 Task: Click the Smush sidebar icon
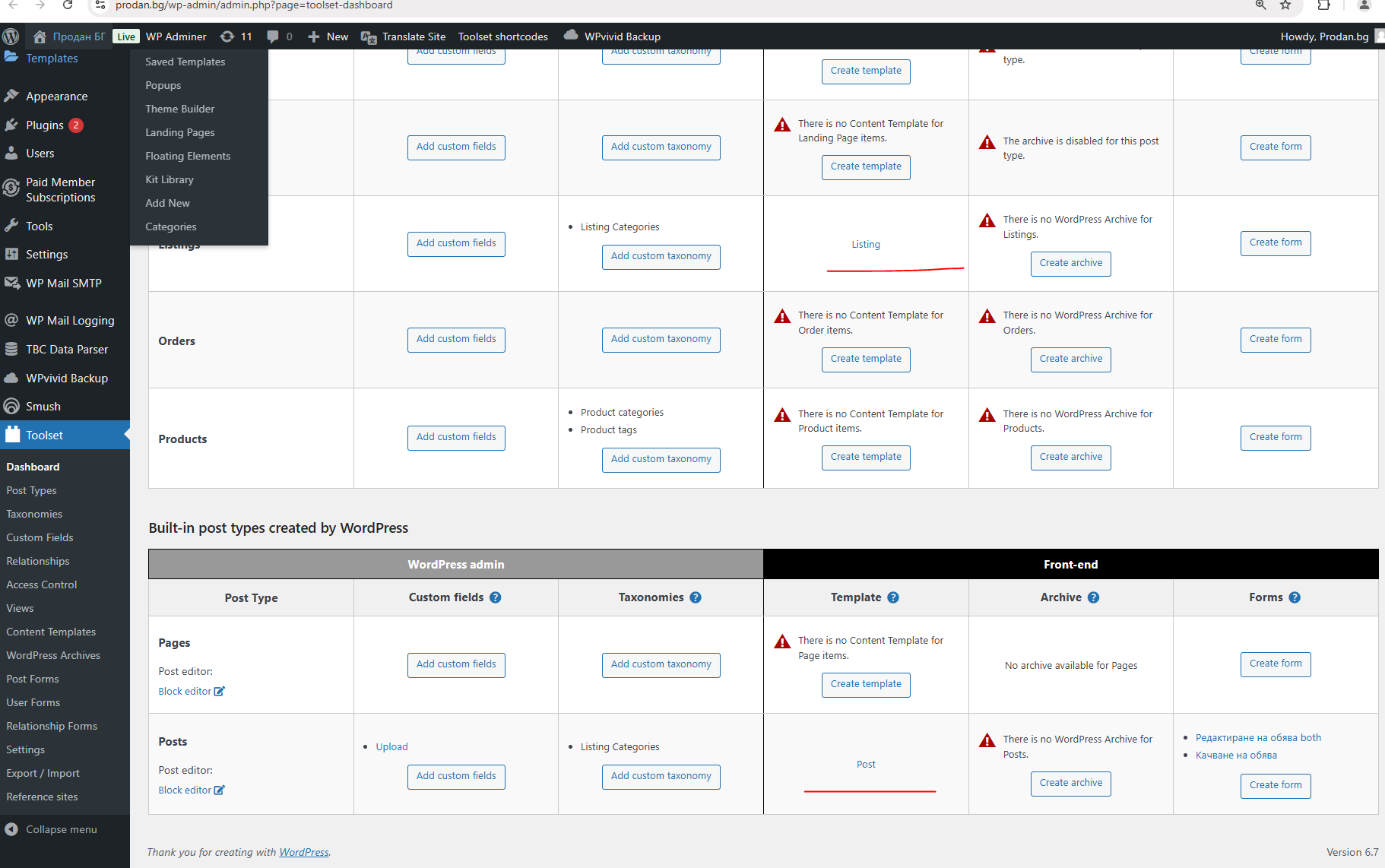click(x=11, y=406)
